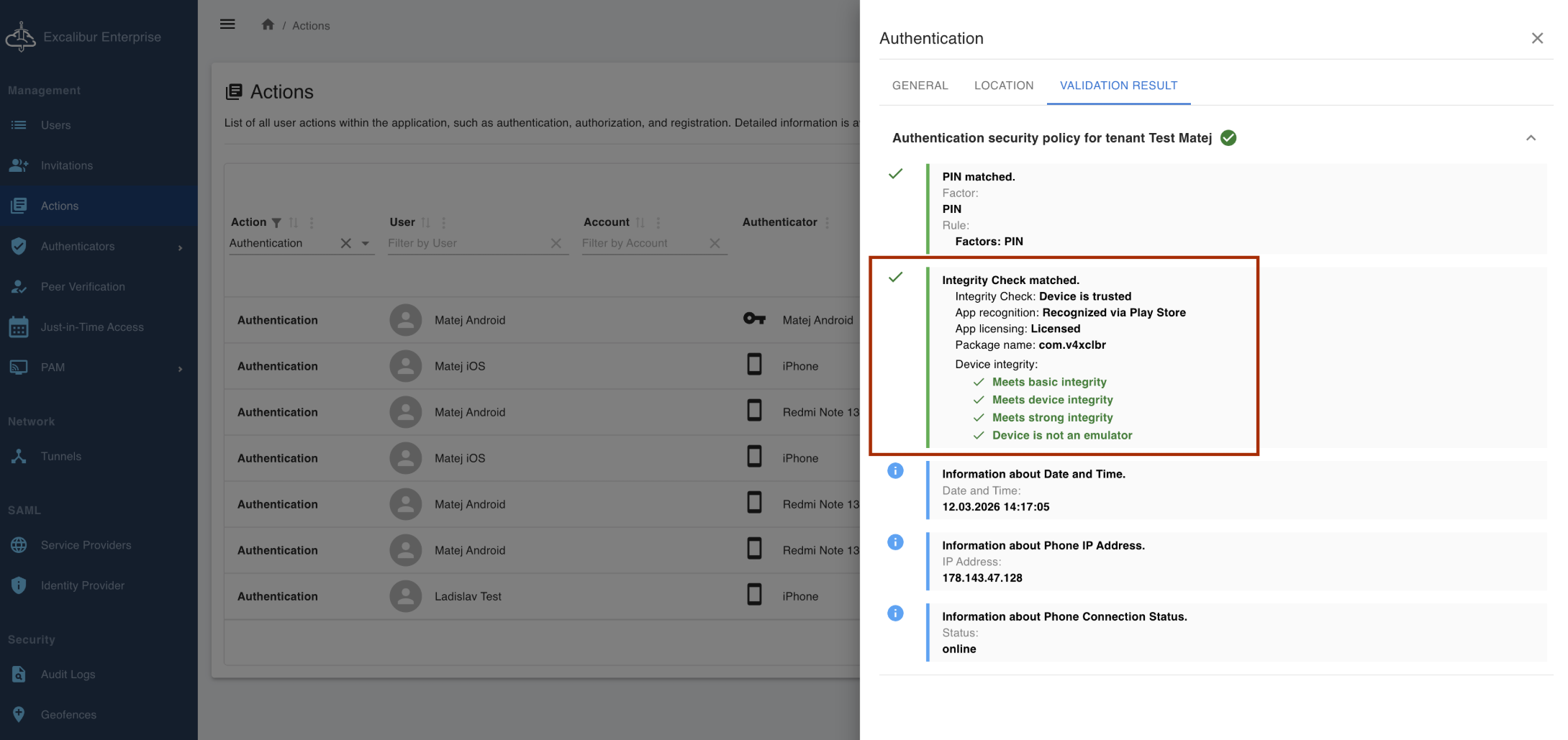Select the Validation Result tab
Viewport: 1568px width, 740px height.
pos(1118,86)
